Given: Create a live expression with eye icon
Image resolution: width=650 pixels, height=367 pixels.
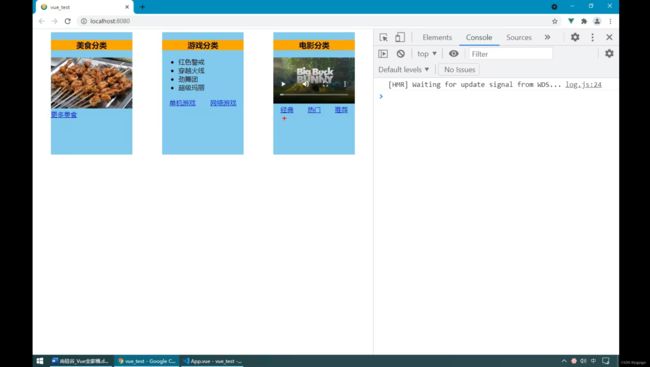Looking at the screenshot, I should click(x=454, y=53).
